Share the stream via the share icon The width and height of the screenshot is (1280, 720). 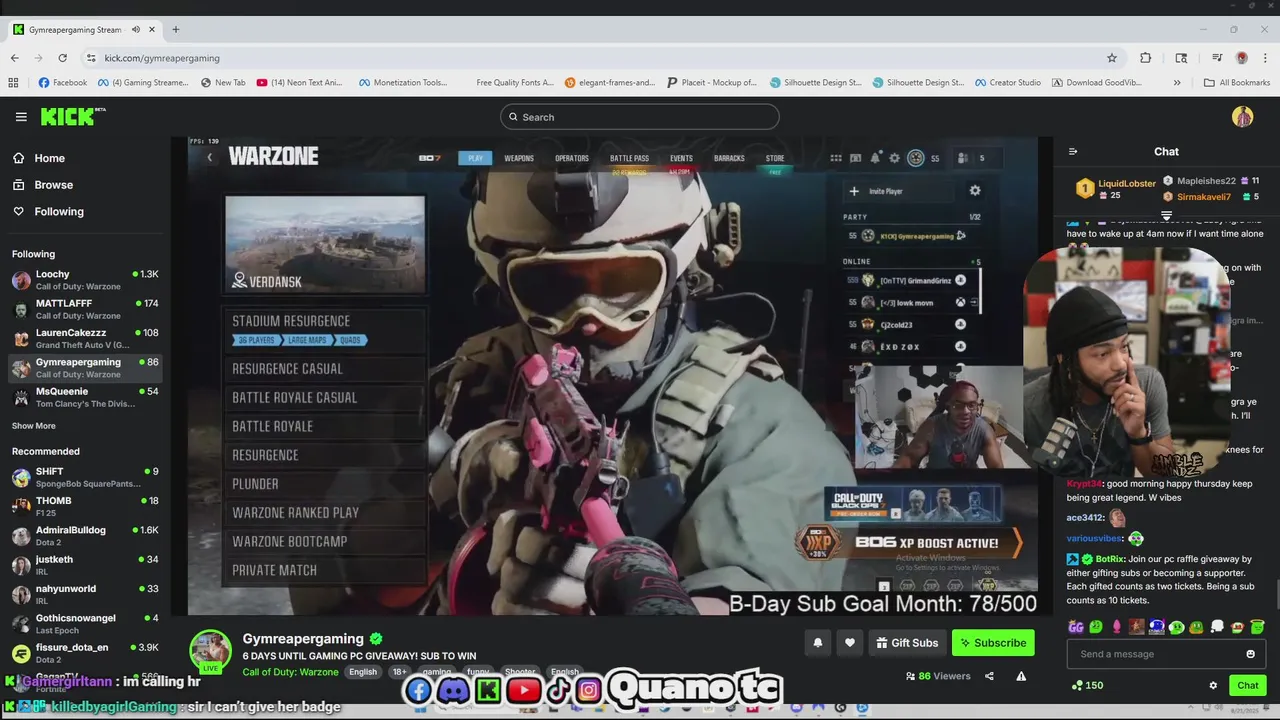click(x=989, y=676)
